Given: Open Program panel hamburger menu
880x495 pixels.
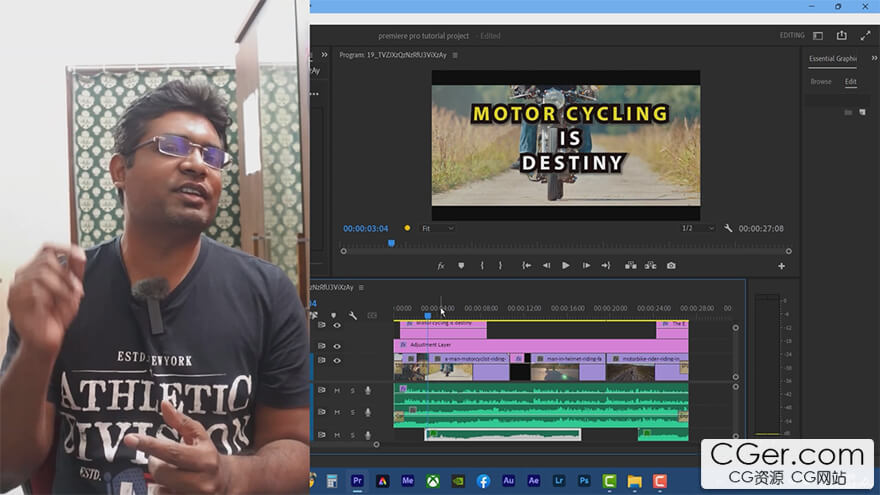Looking at the screenshot, I should point(455,55).
